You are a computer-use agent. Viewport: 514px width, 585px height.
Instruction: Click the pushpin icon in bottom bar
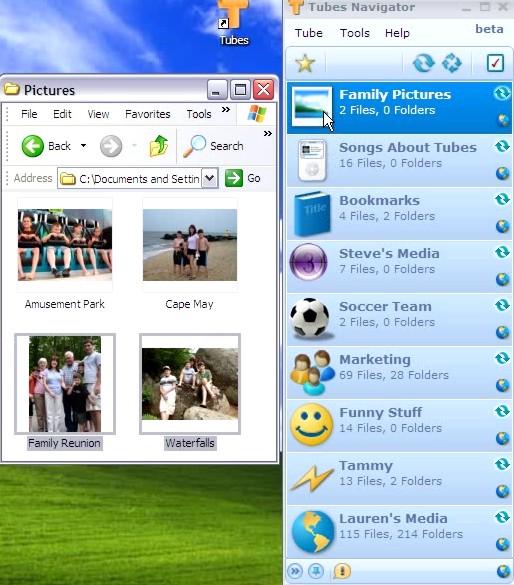point(316,571)
